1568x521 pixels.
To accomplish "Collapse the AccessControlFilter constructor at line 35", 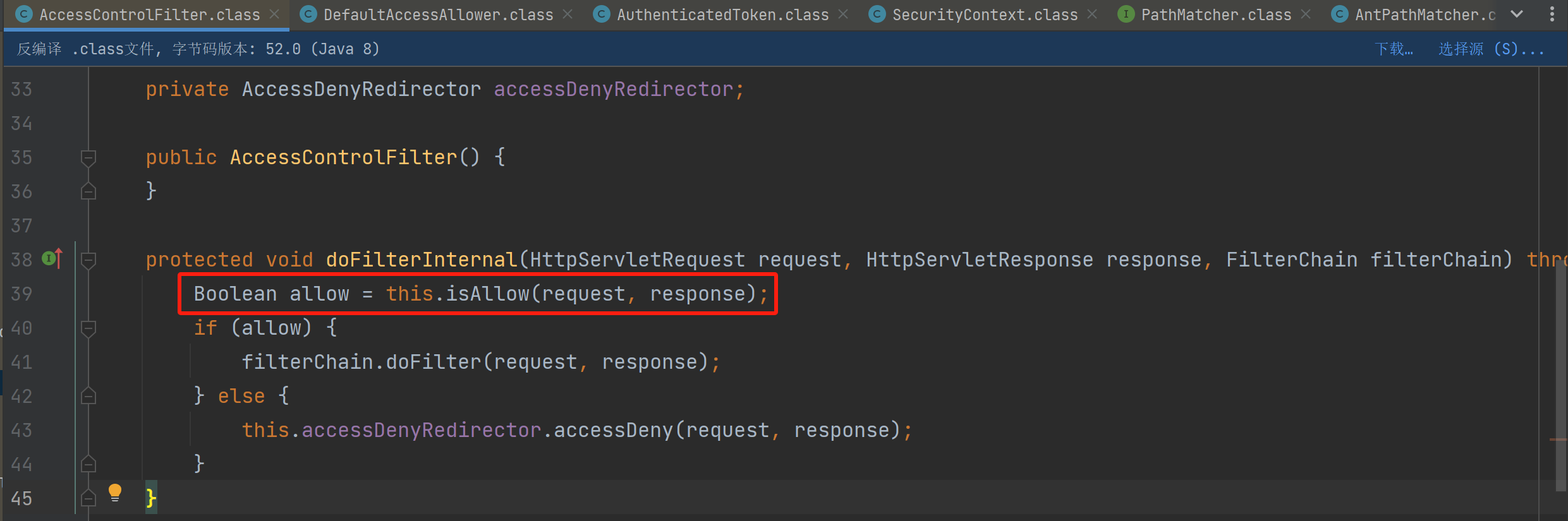I will [x=88, y=157].
